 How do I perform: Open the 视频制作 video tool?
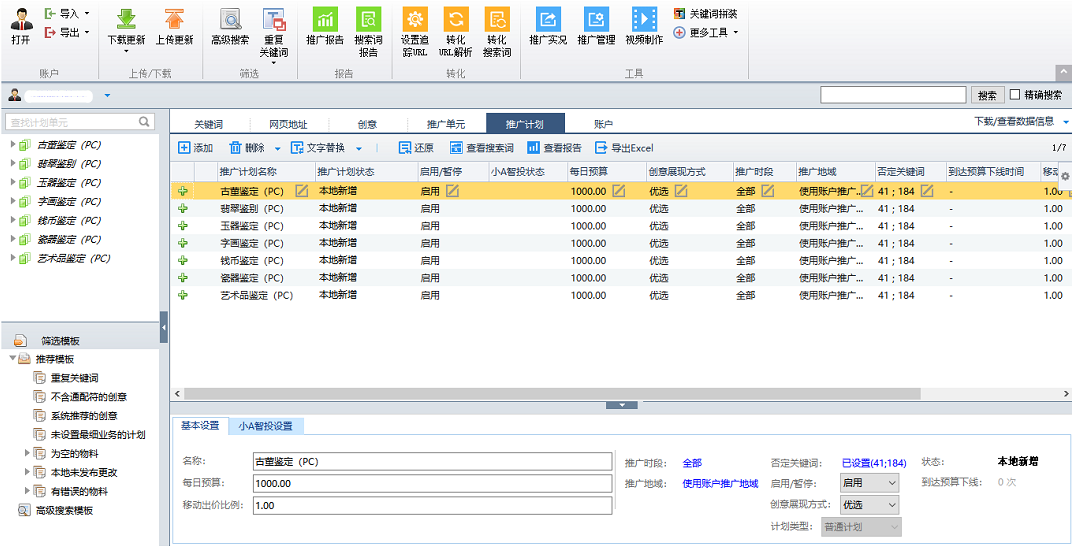(644, 19)
